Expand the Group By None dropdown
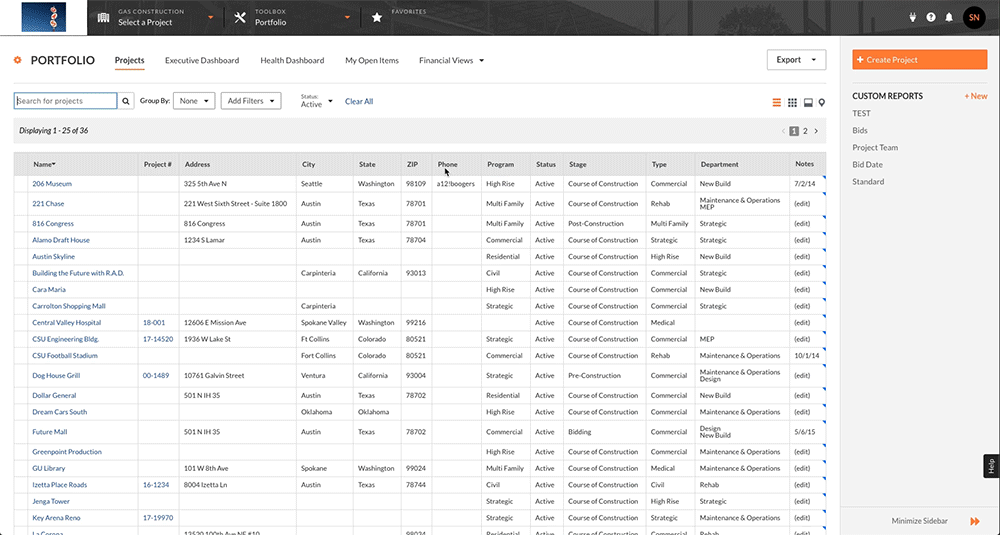This screenshot has height=535, width=1000. pos(194,101)
